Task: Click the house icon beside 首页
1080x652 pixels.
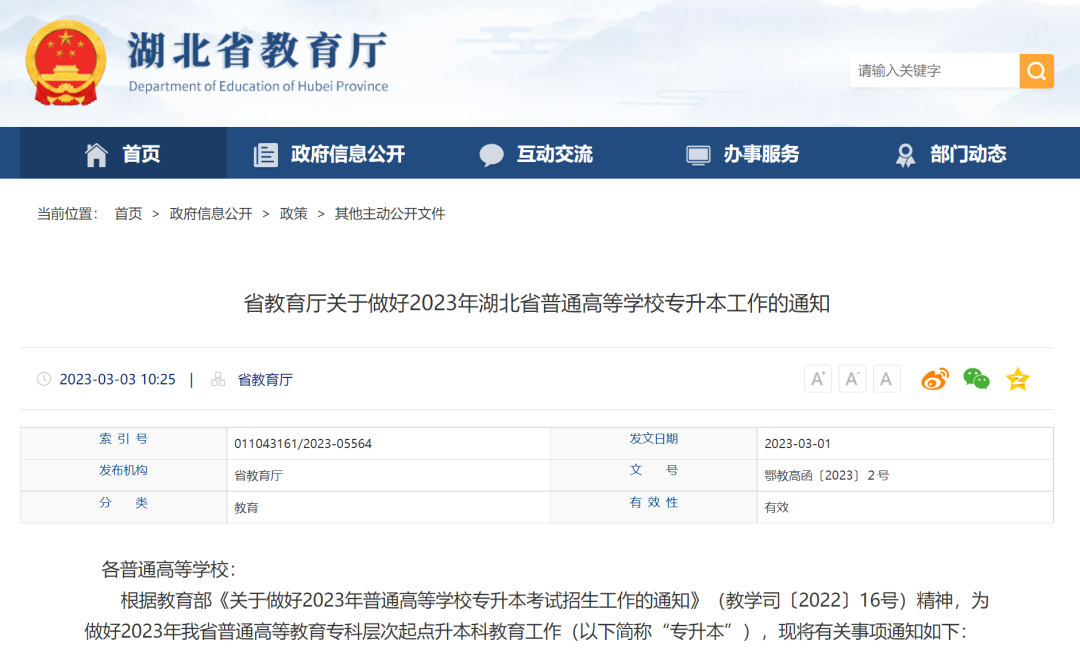Action: pyautogui.click(x=96, y=154)
